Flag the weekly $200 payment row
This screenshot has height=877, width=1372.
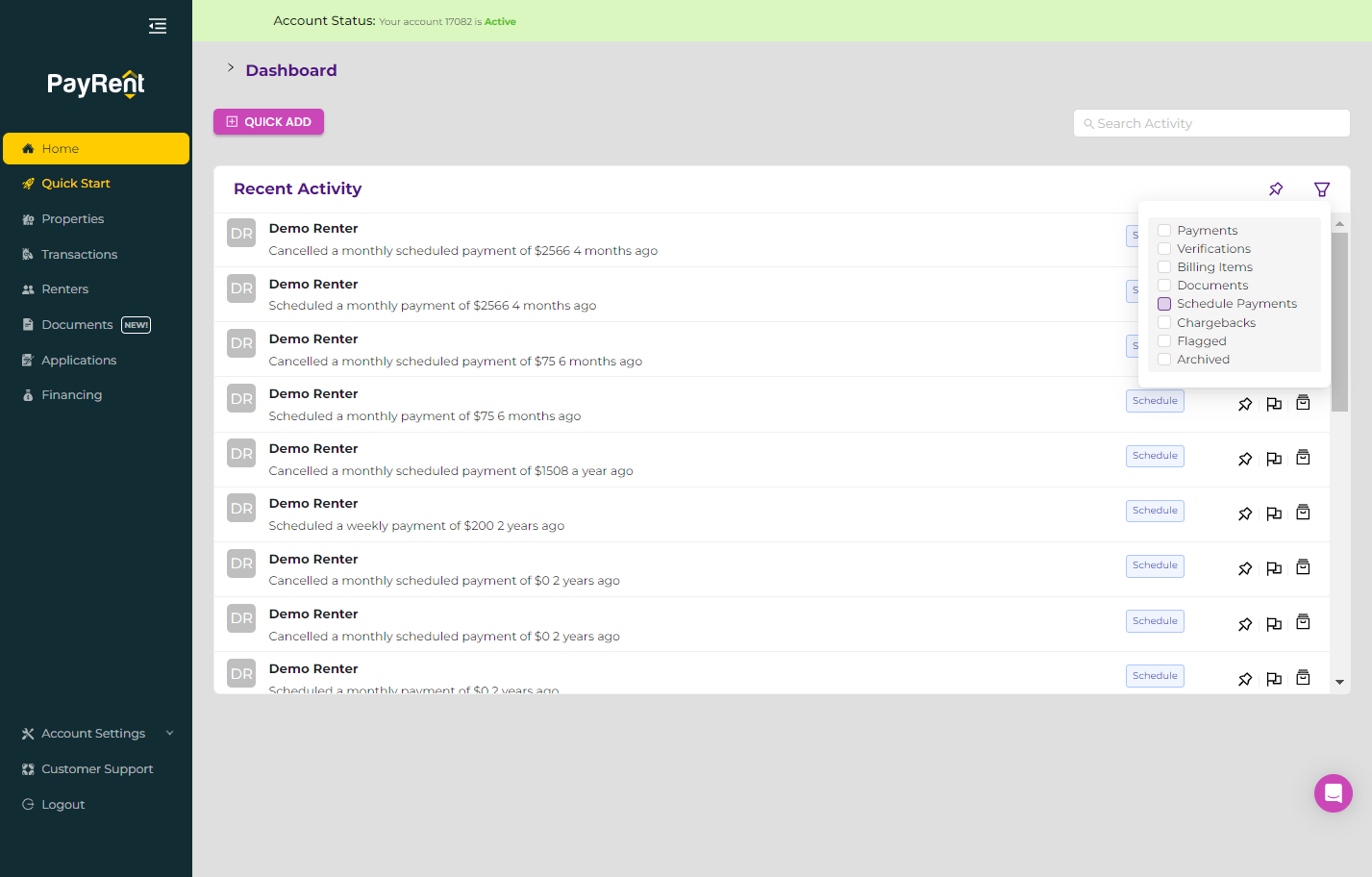click(x=1274, y=514)
